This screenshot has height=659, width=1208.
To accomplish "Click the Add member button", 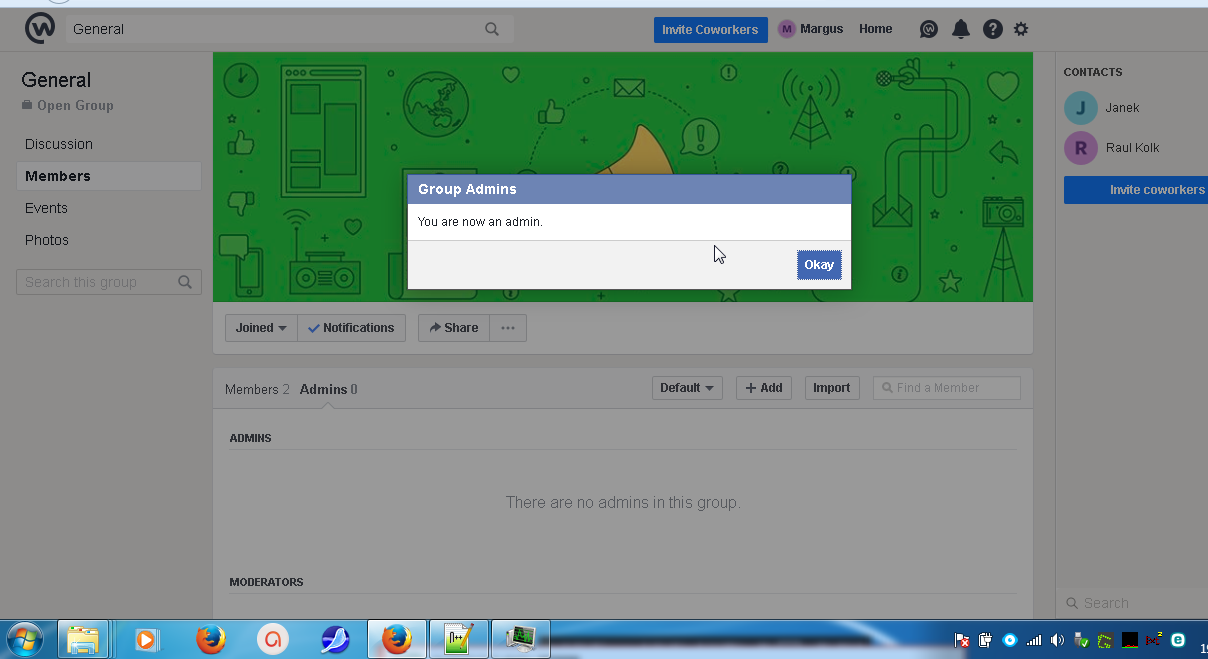I will (x=764, y=388).
